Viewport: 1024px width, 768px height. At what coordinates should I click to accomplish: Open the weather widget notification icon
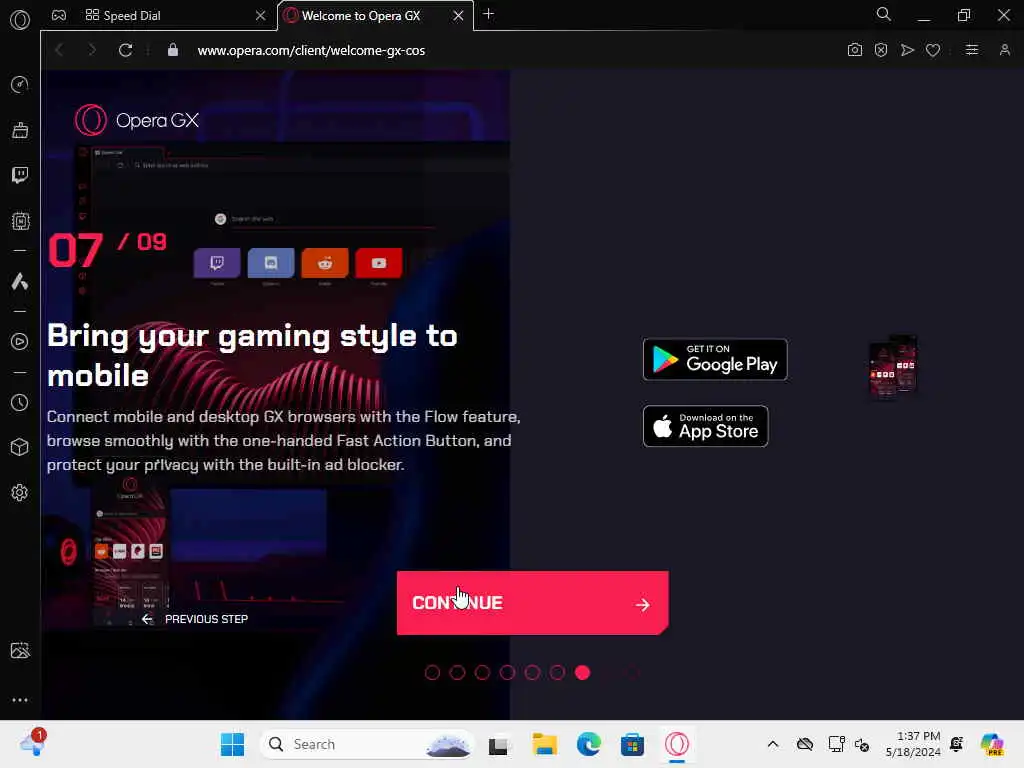33,743
